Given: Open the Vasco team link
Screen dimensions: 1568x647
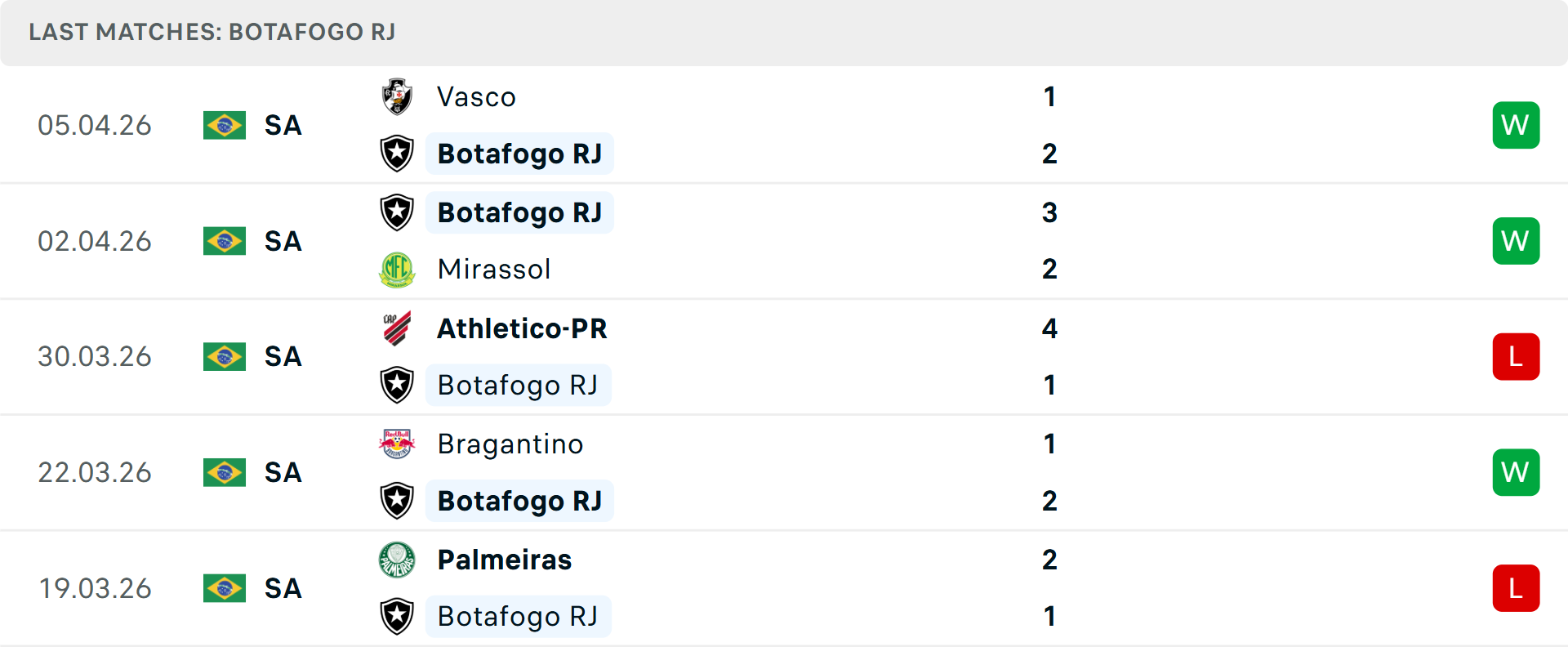Looking at the screenshot, I should (x=476, y=97).
